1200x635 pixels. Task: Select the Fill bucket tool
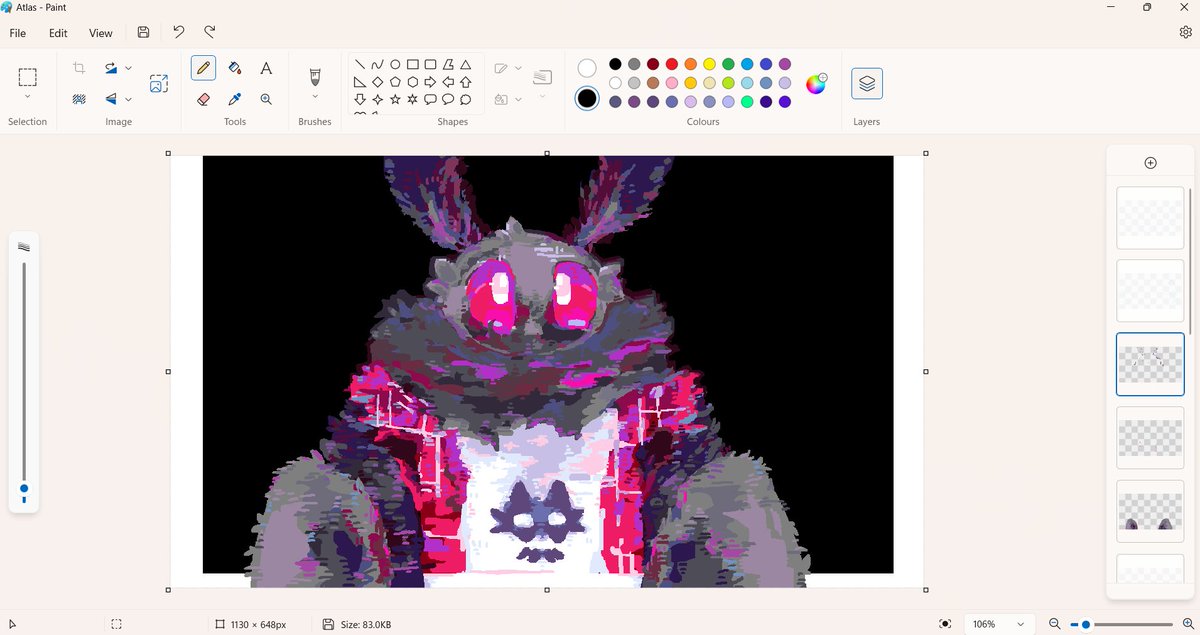point(235,69)
